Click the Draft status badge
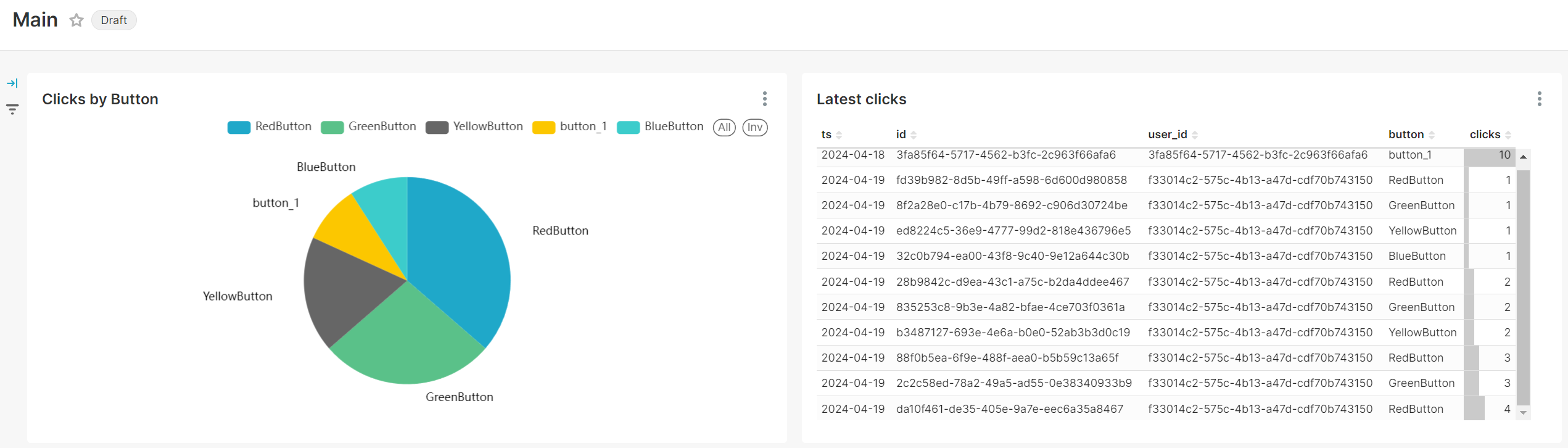The image size is (1568, 448). (113, 20)
